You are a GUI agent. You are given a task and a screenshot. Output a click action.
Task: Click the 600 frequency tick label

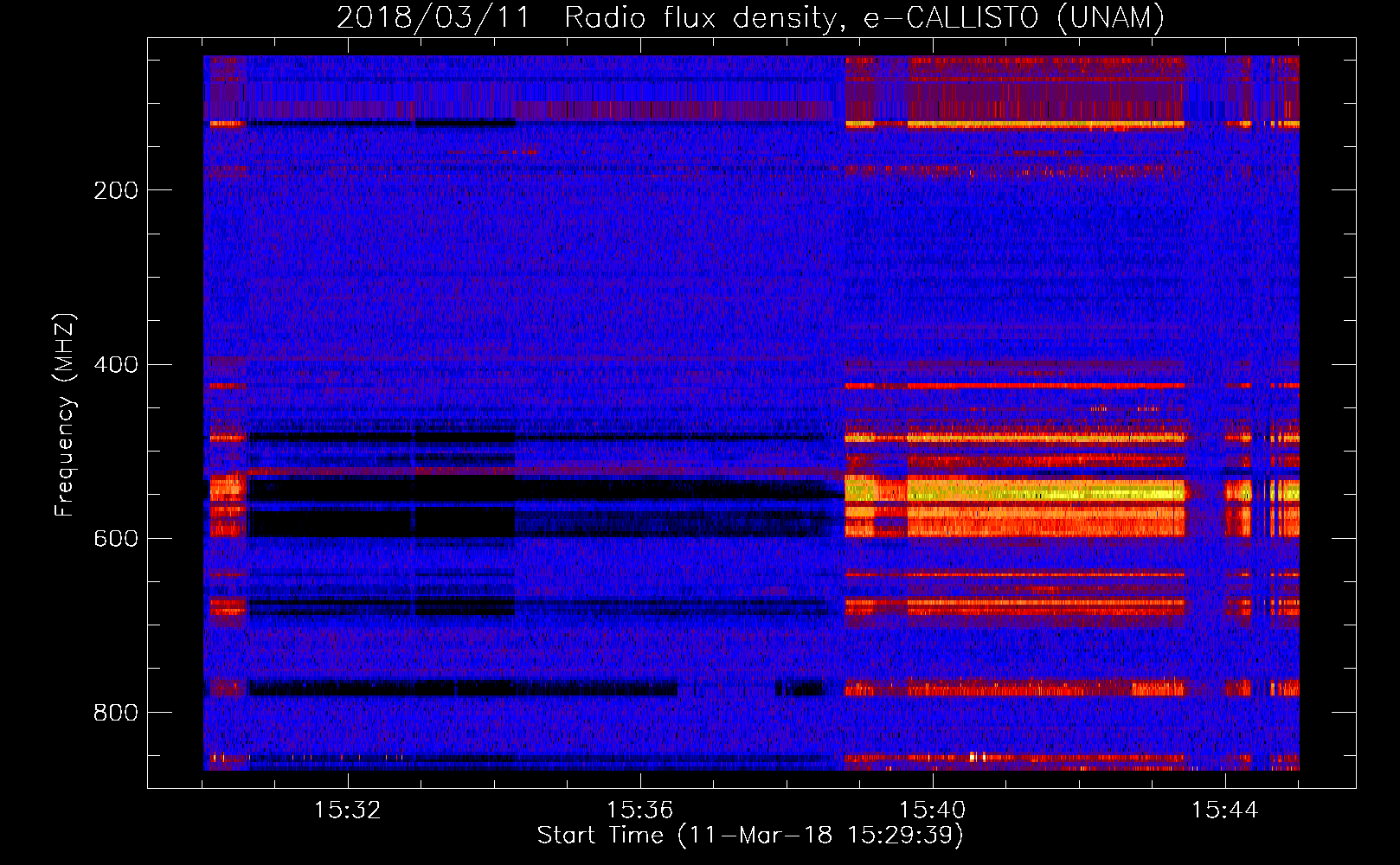click(116, 538)
